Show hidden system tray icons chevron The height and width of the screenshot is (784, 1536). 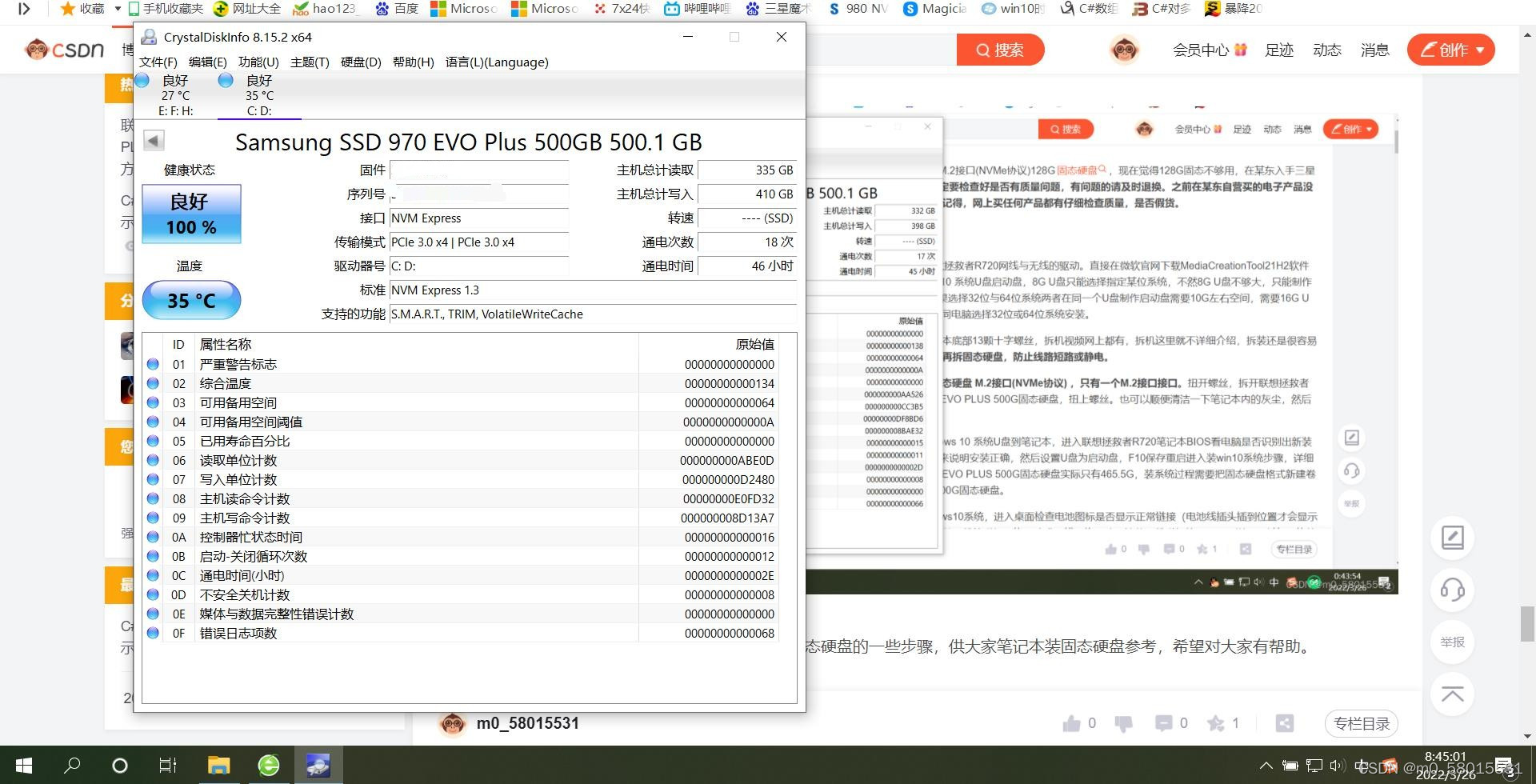[1266, 766]
